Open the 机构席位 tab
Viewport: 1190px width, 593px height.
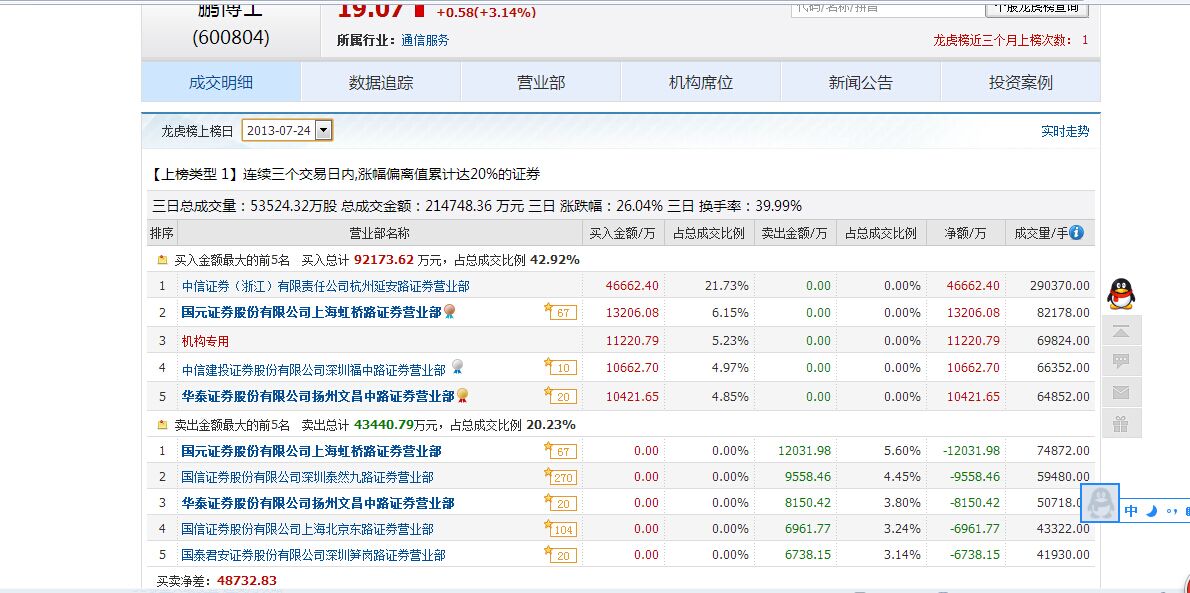point(700,82)
